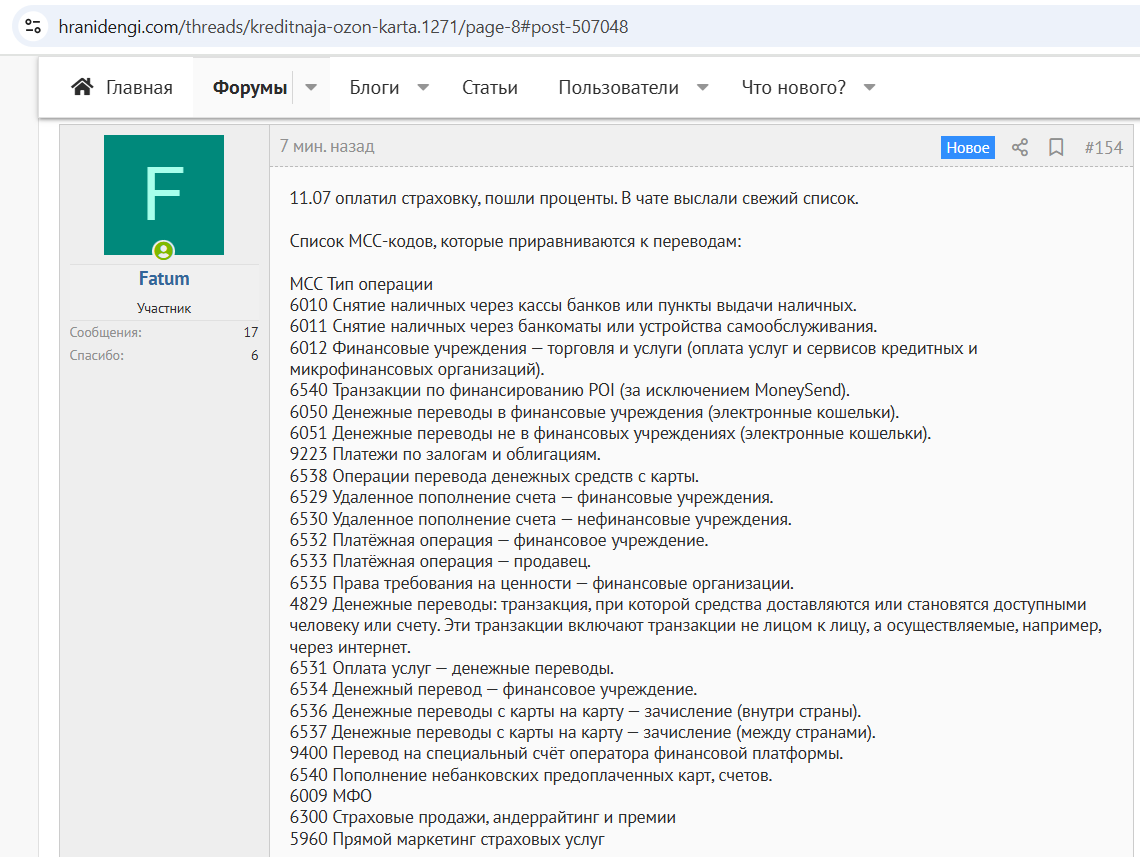Image resolution: width=1140 pixels, height=857 pixels.
Task: Open the Fatum username profile link
Action: coord(164,278)
